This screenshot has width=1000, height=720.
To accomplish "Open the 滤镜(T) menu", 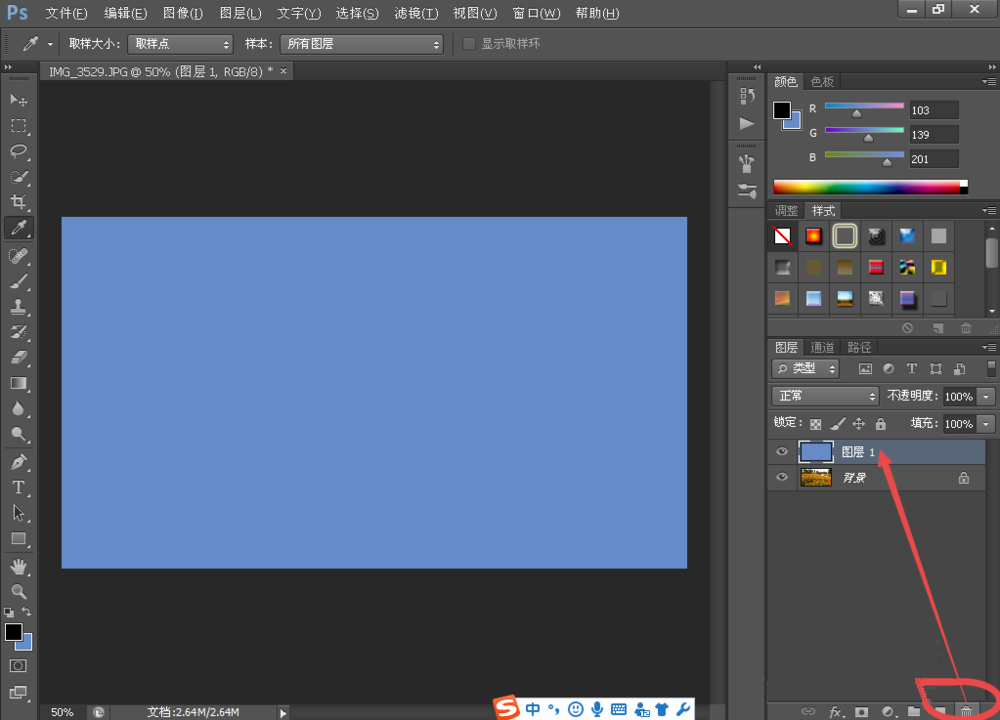I will click(416, 13).
